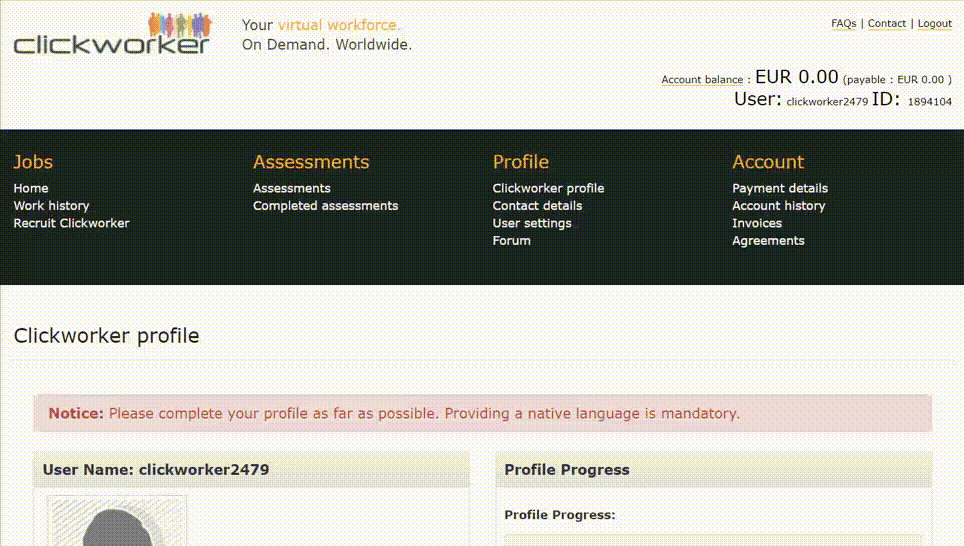The height and width of the screenshot is (546, 964).
Task: Click the Profile Progress panel header
Action: [713, 470]
